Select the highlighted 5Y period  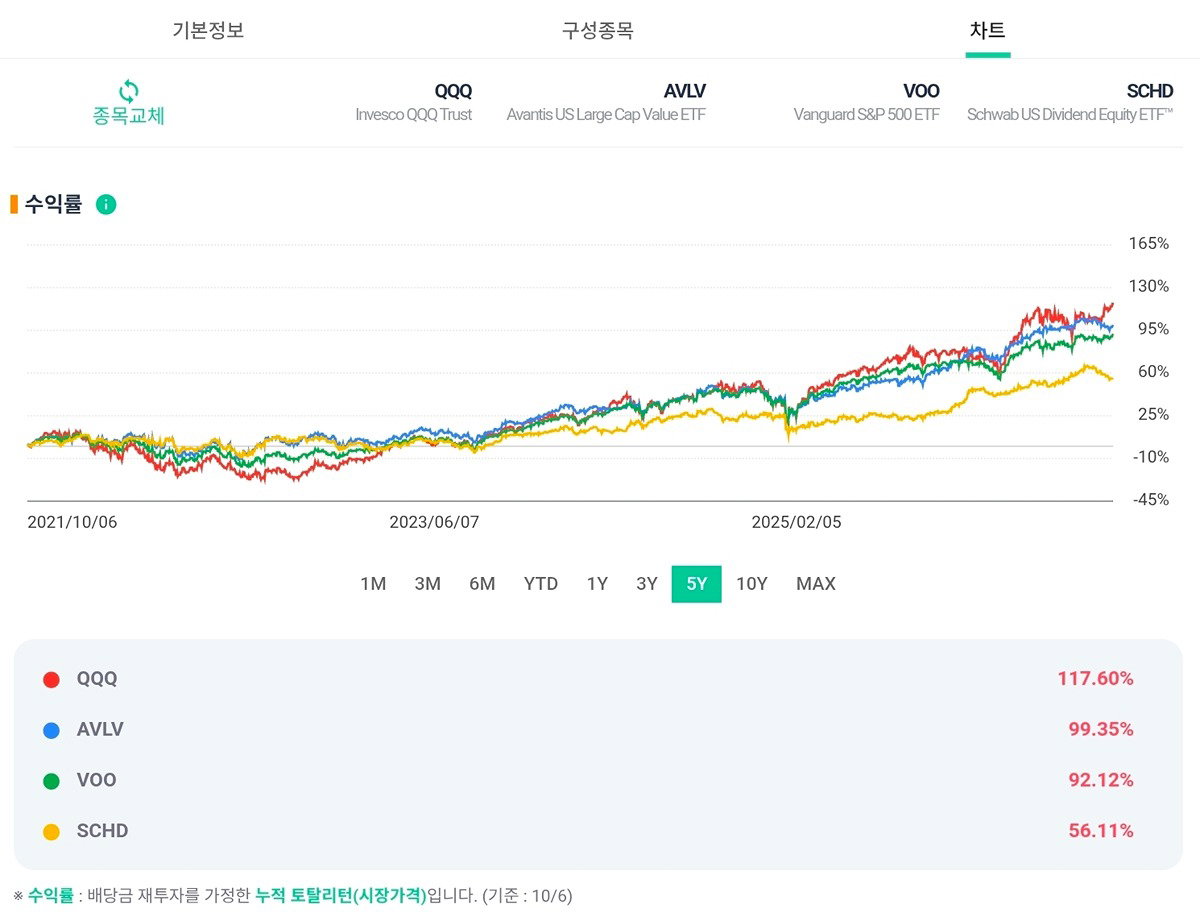[697, 584]
